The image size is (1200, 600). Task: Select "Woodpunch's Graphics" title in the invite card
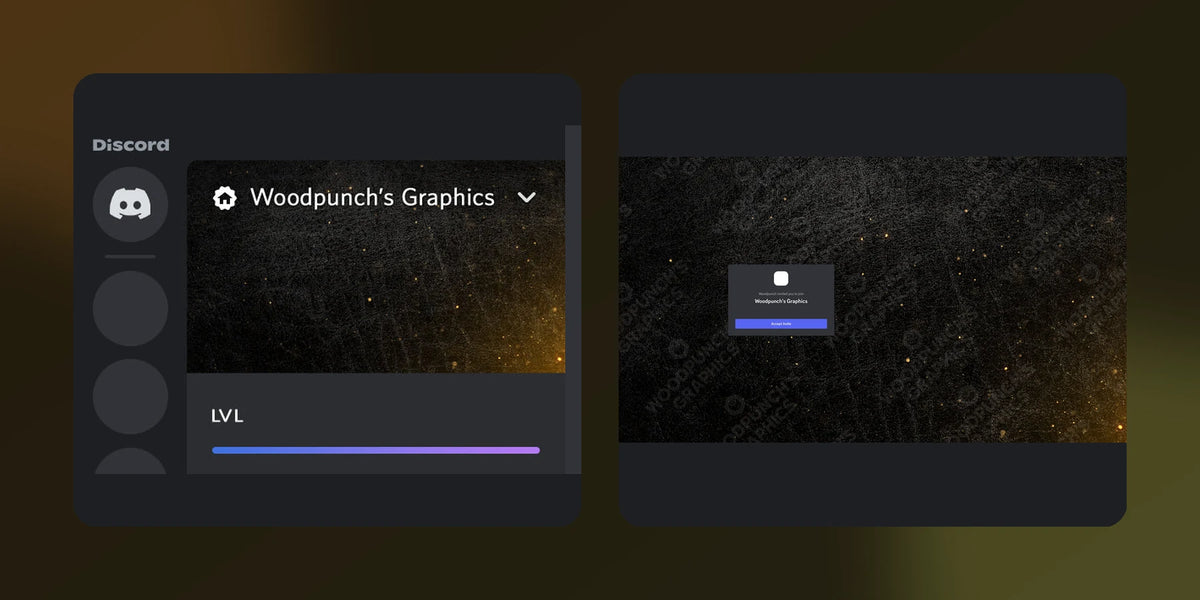click(781, 301)
